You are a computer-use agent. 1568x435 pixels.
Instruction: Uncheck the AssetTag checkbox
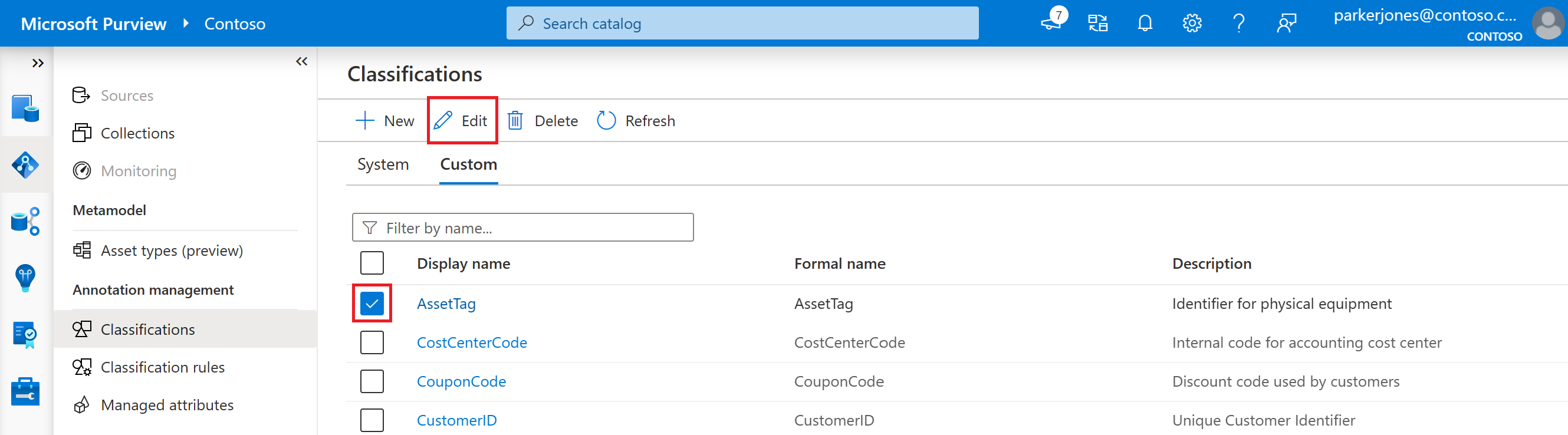point(372,303)
